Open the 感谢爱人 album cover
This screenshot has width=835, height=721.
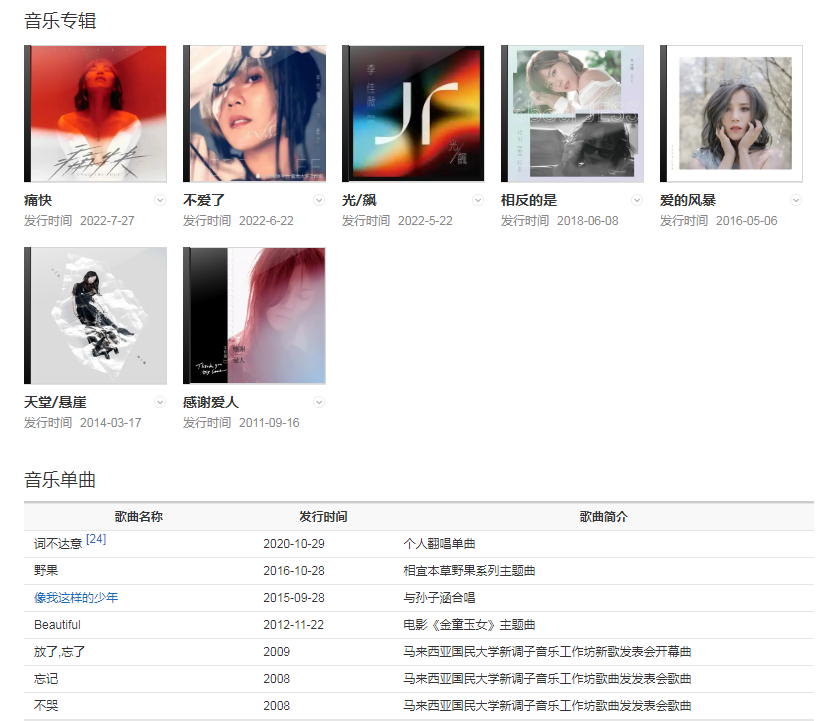click(255, 316)
